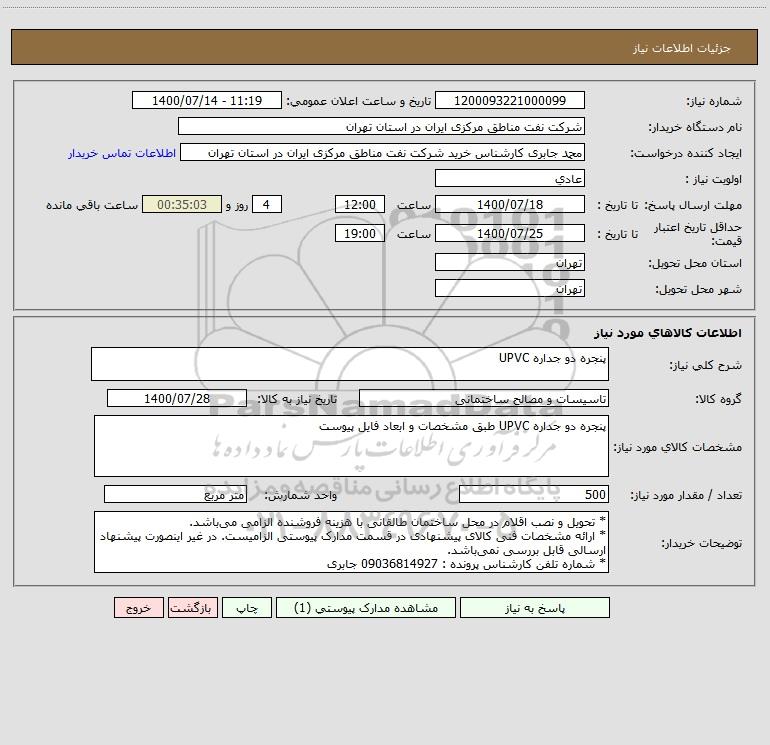This screenshot has height=745, width=770.
Task: Click the label 'واحد شمارش:'
Action: click(301, 495)
